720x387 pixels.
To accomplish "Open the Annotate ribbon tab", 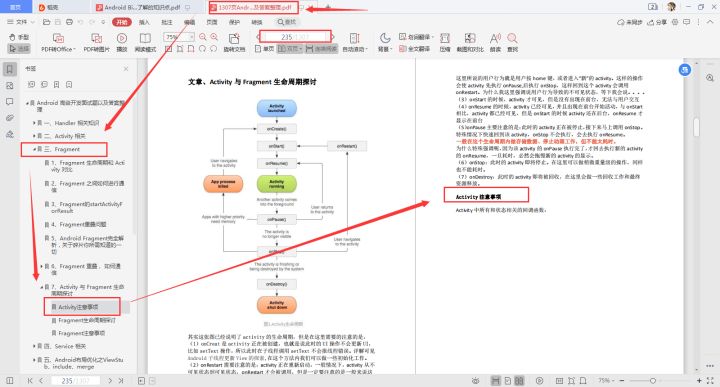I will [167, 22].
